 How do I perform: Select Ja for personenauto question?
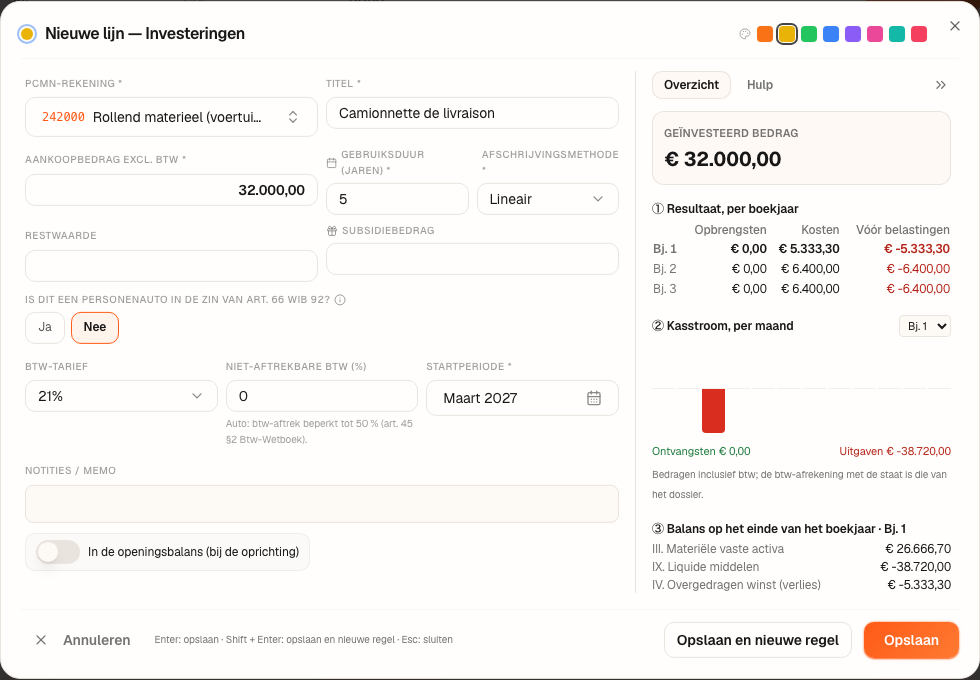click(45, 328)
